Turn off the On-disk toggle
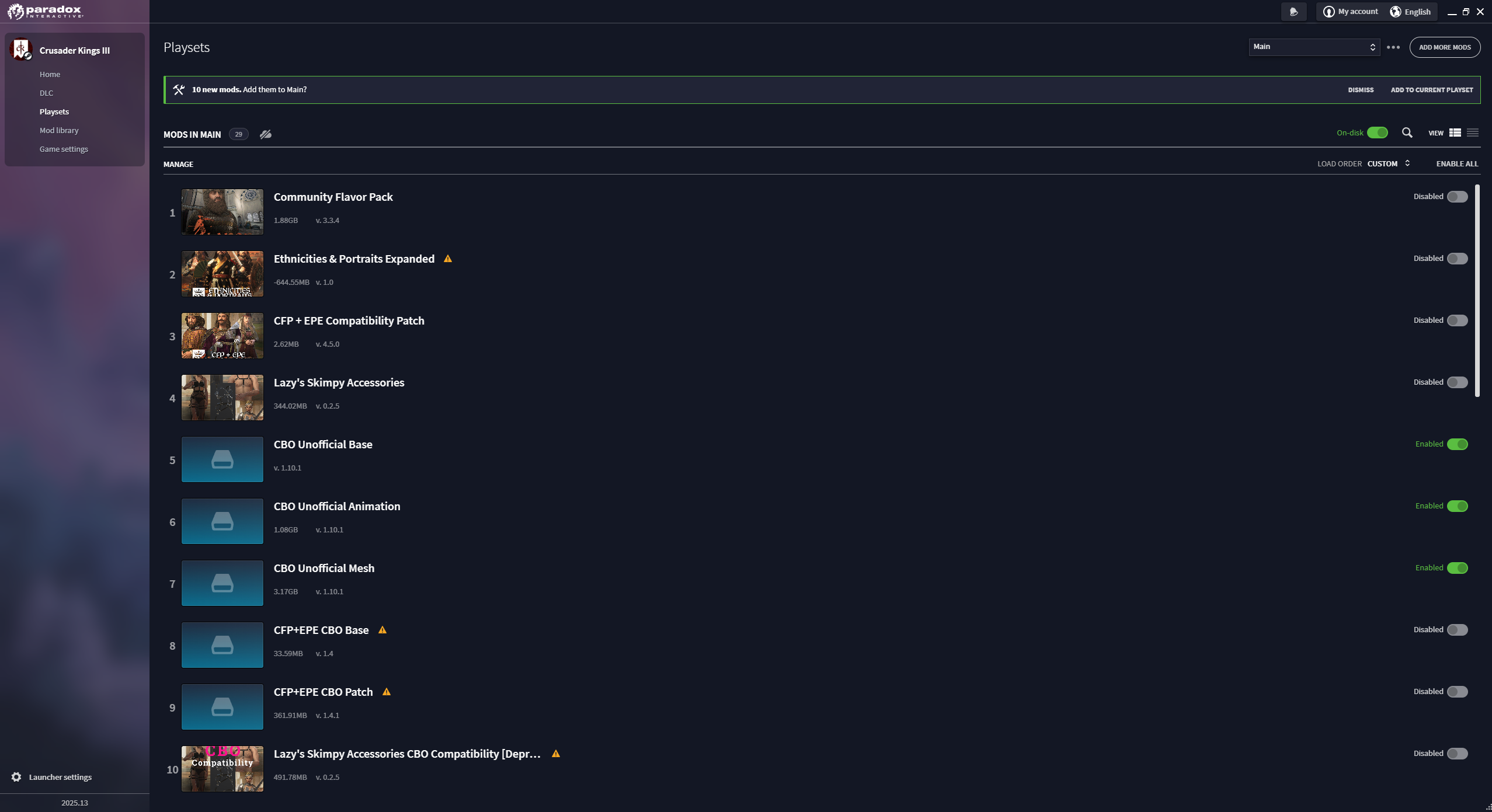 [x=1377, y=133]
